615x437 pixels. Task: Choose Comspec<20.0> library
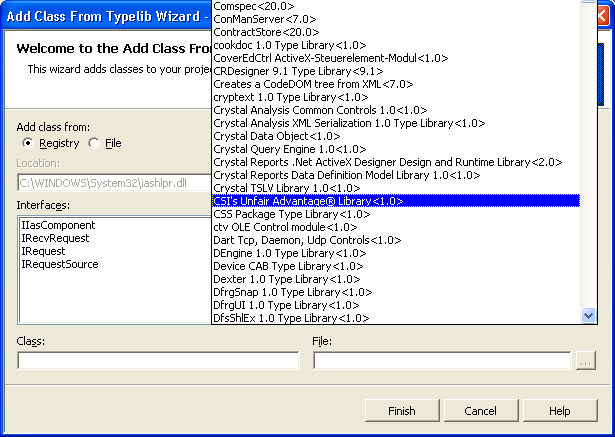pyautogui.click(x=396, y=6)
